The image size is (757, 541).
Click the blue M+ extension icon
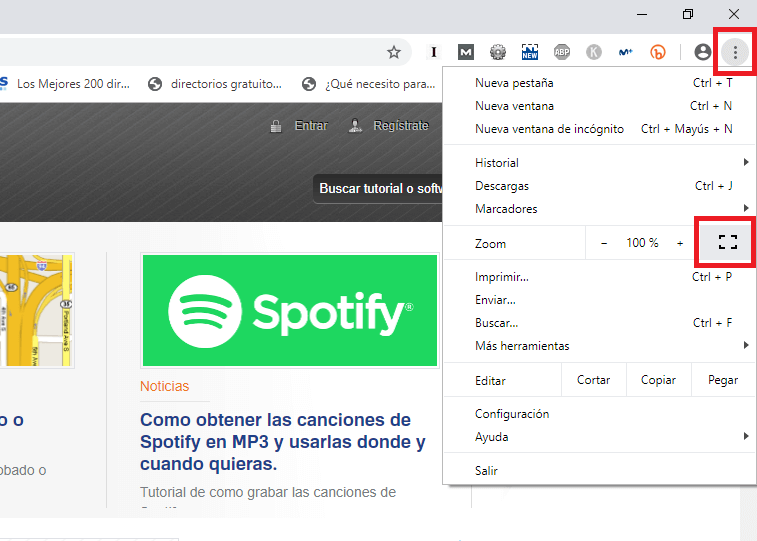(626, 52)
